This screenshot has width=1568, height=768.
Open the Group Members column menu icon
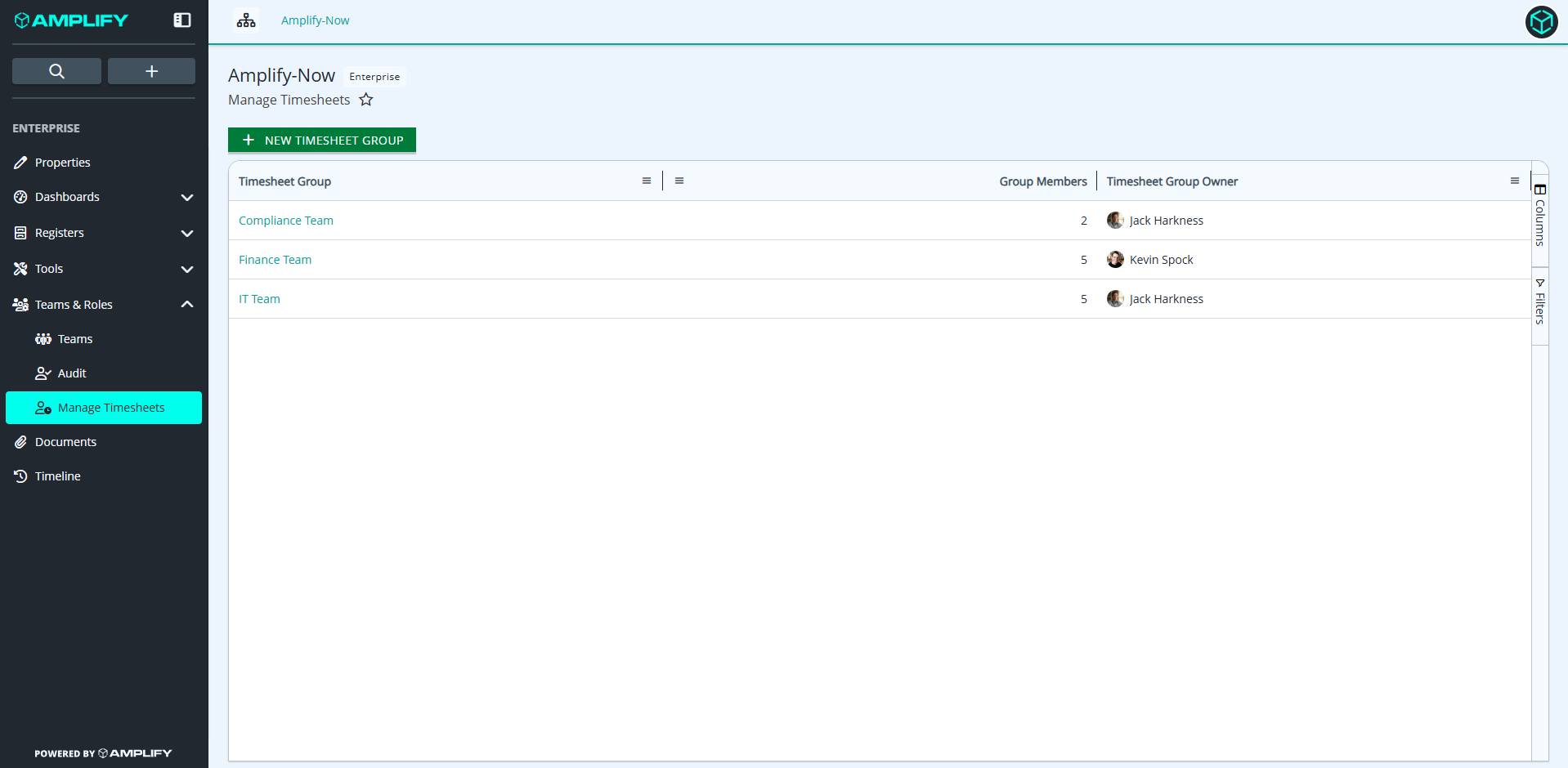point(679,181)
